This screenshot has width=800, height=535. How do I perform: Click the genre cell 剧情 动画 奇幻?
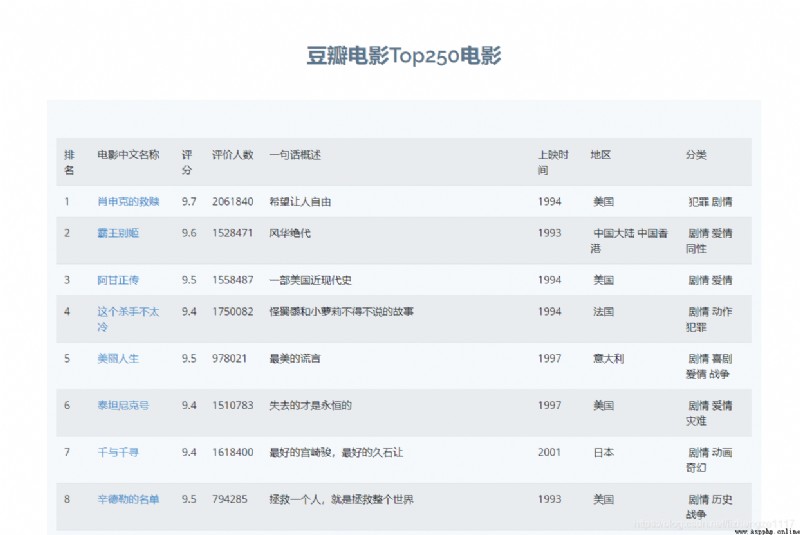[709, 460]
